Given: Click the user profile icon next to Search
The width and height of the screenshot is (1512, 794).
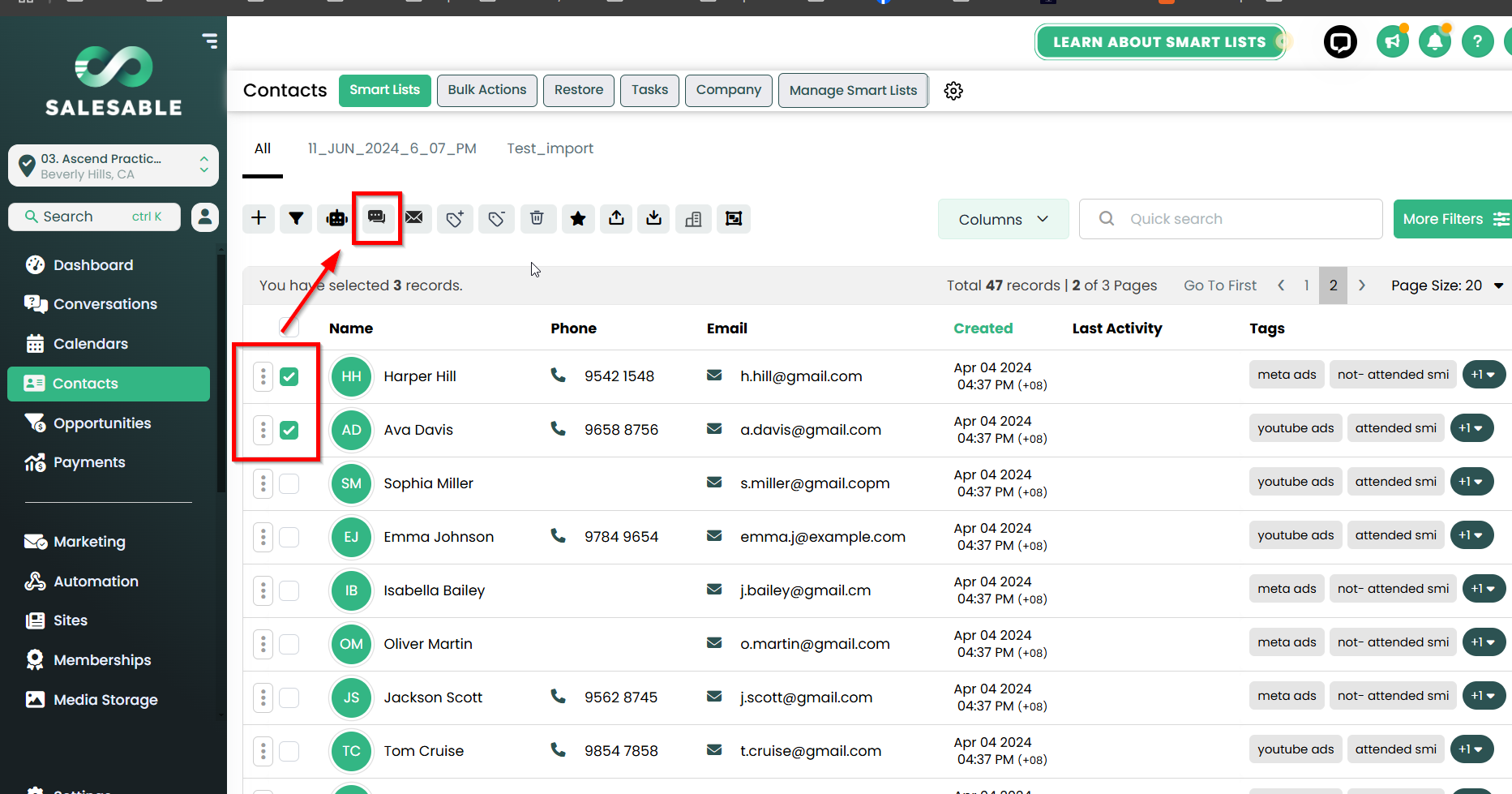Looking at the screenshot, I should (205, 217).
